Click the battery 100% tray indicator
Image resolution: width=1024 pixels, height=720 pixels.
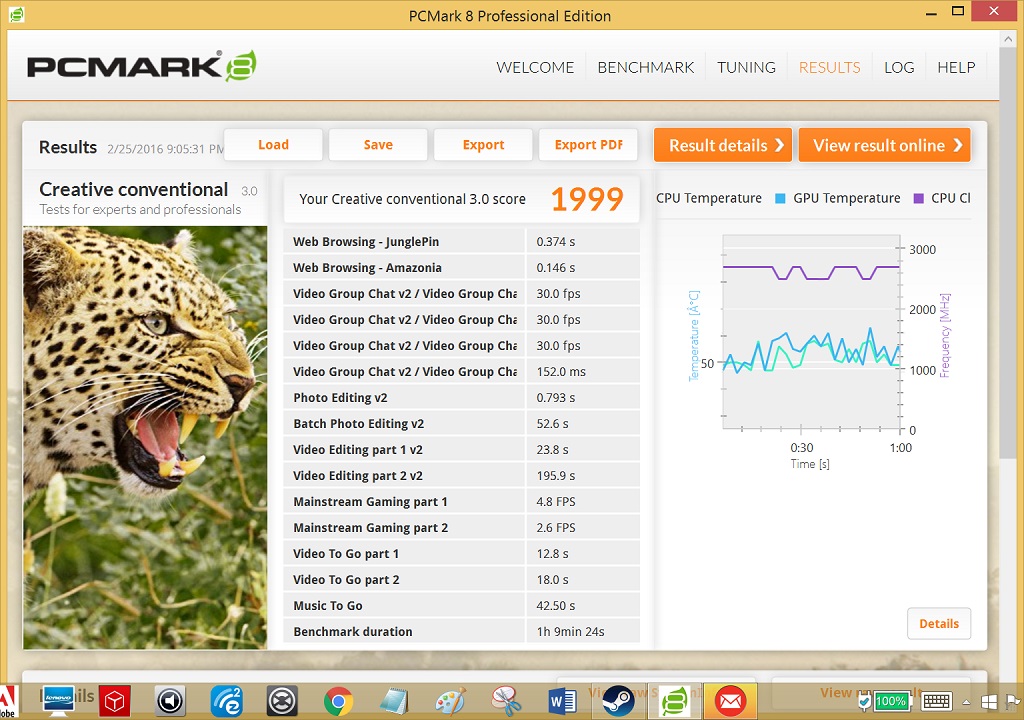coord(889,701)
